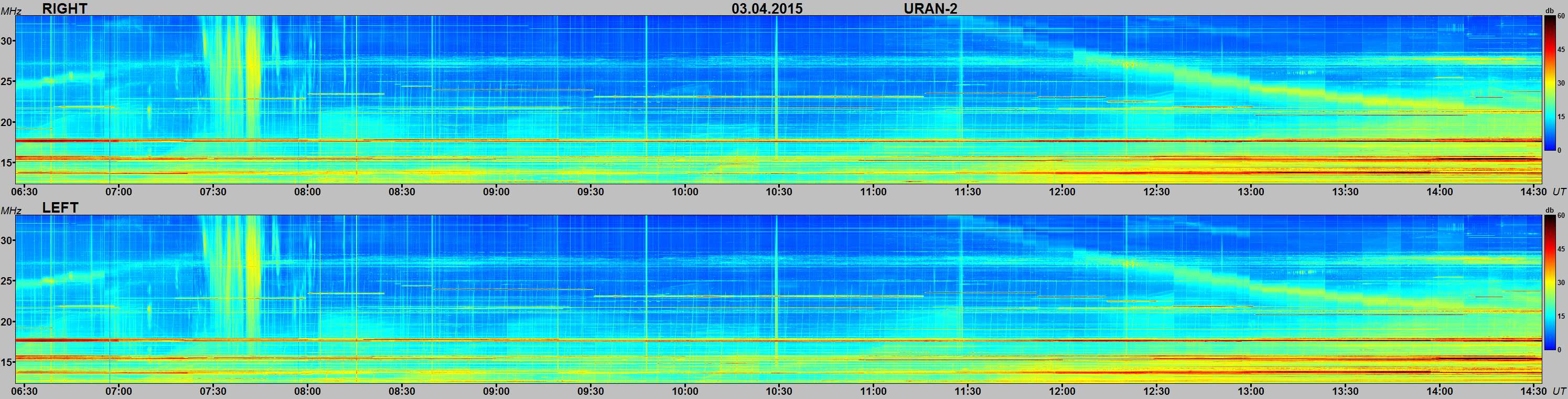Click the 12:00 time label under the RIGHT panel

(1062, 191)
